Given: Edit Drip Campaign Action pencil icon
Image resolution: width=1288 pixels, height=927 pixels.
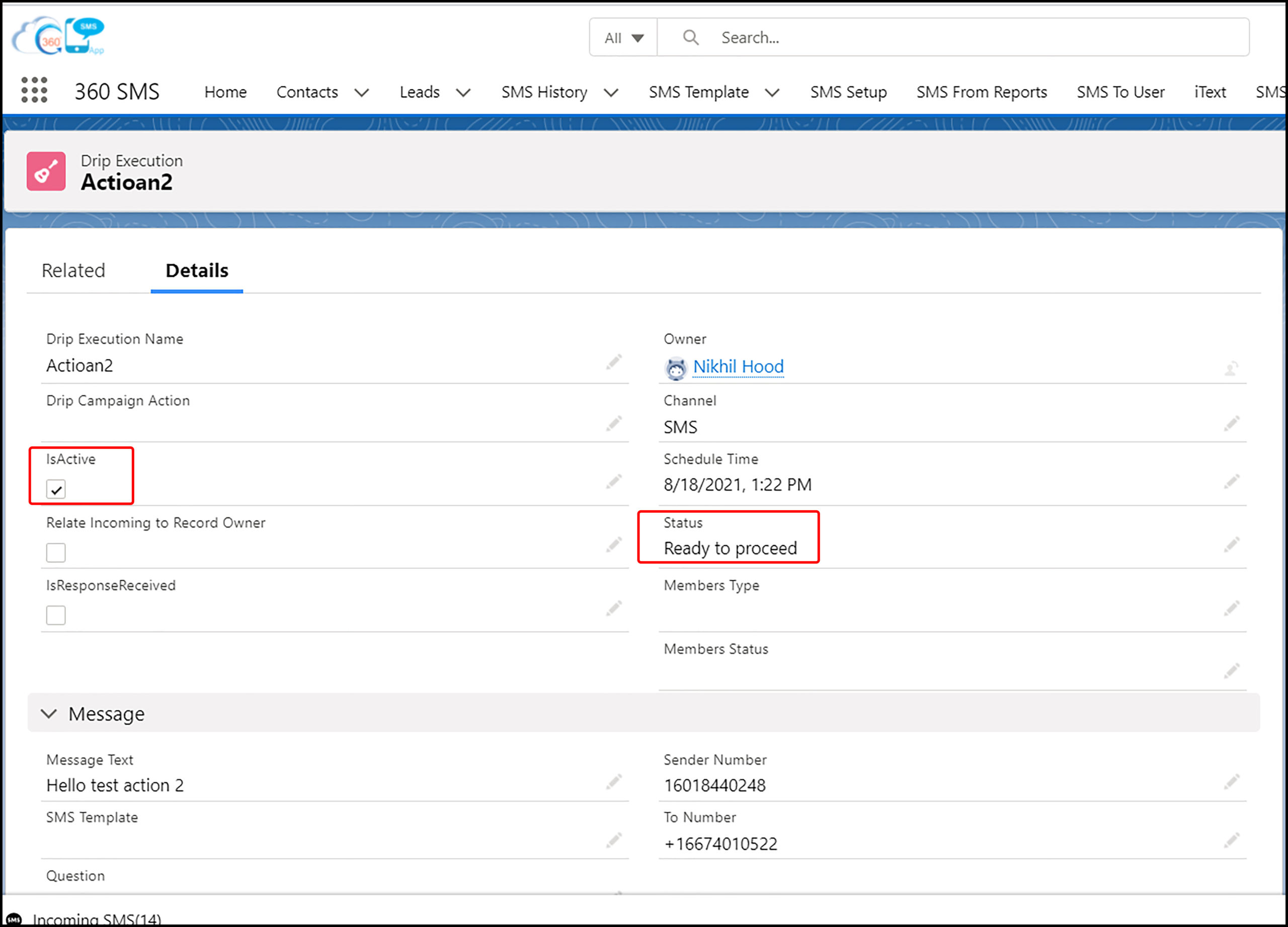Looking at the screenshot, I should 614,423.
